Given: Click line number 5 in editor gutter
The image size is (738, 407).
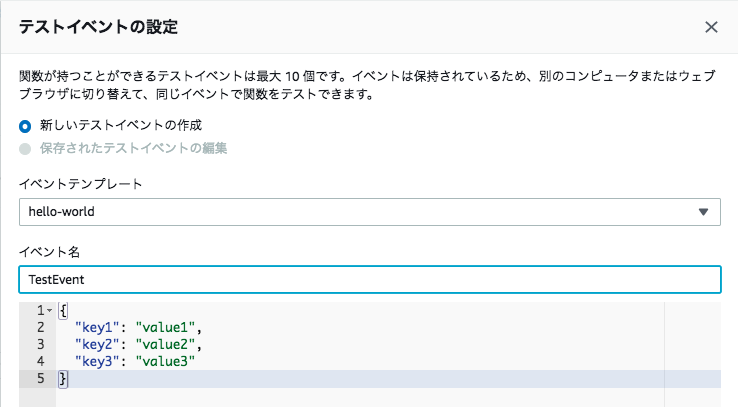Looking at the screenshot, I should 41,378.
